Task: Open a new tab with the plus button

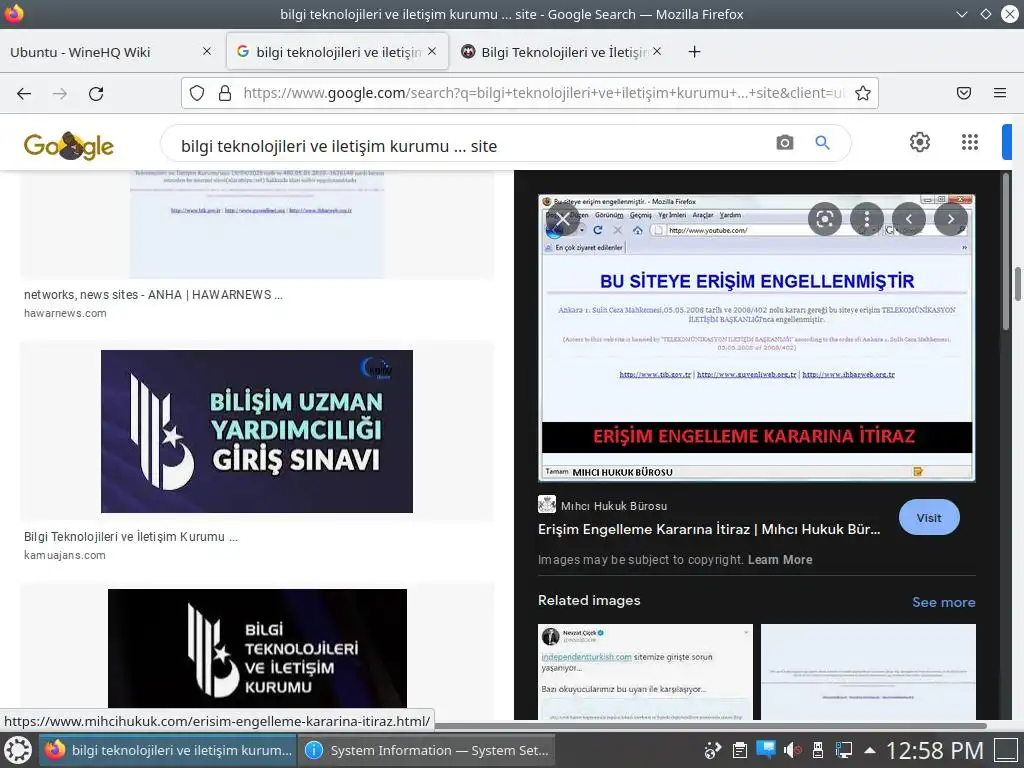Action: click(x=694, y=52)
